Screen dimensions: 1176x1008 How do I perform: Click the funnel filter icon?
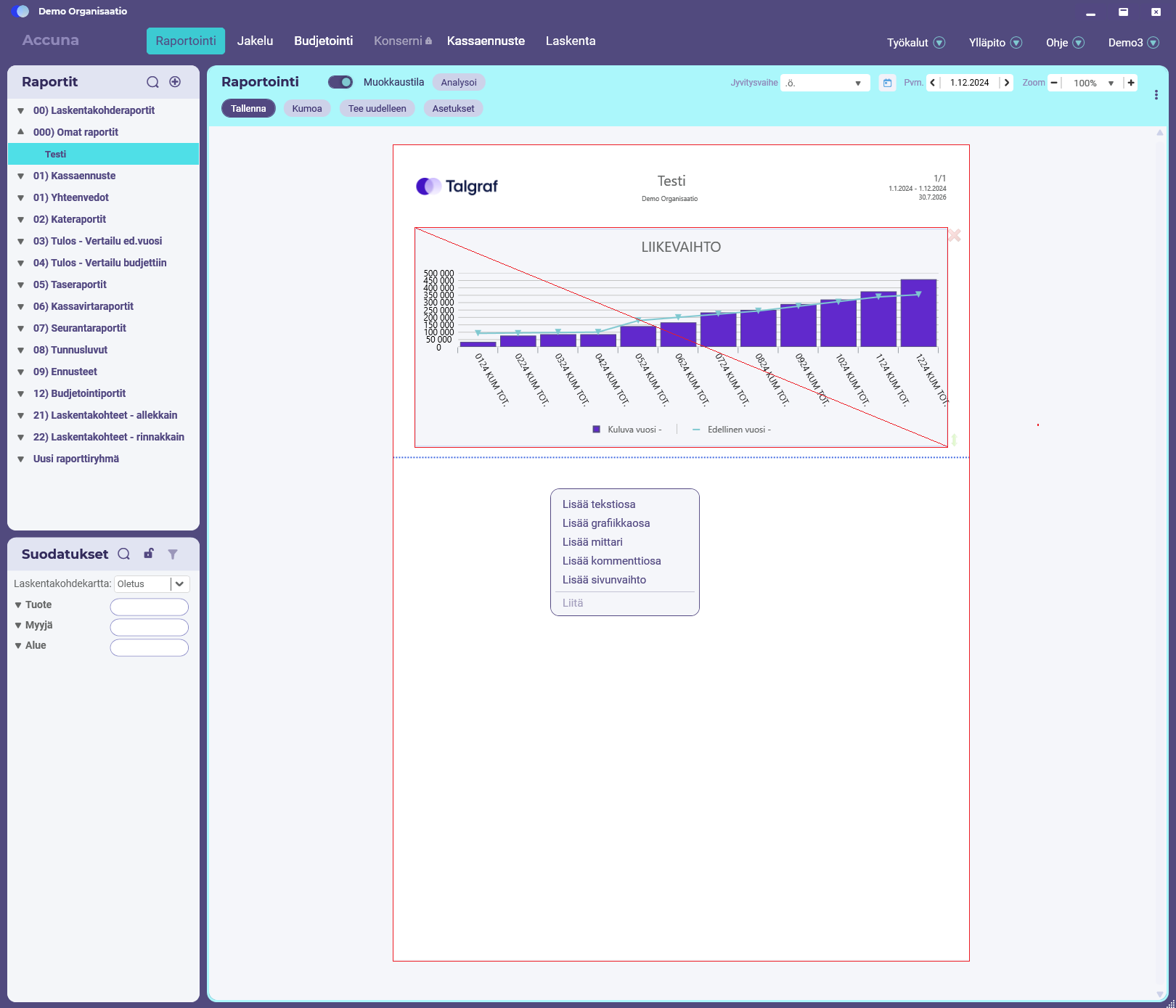[x=173, y=554]
